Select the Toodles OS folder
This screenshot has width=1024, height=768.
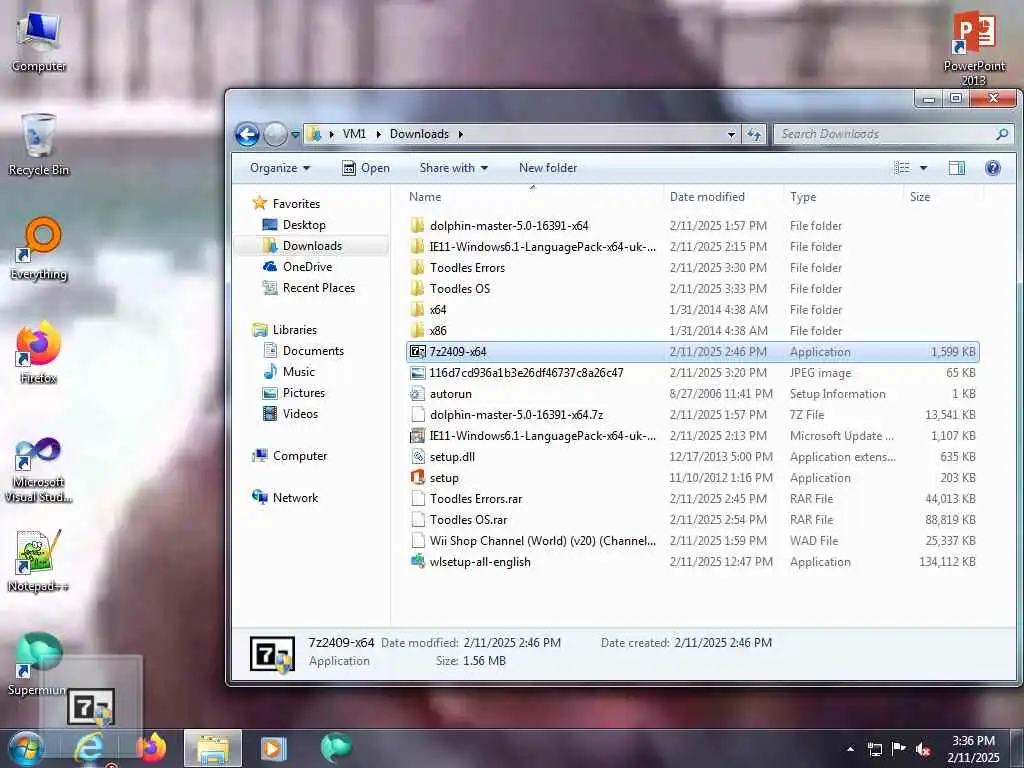click(x=692, y=289)
